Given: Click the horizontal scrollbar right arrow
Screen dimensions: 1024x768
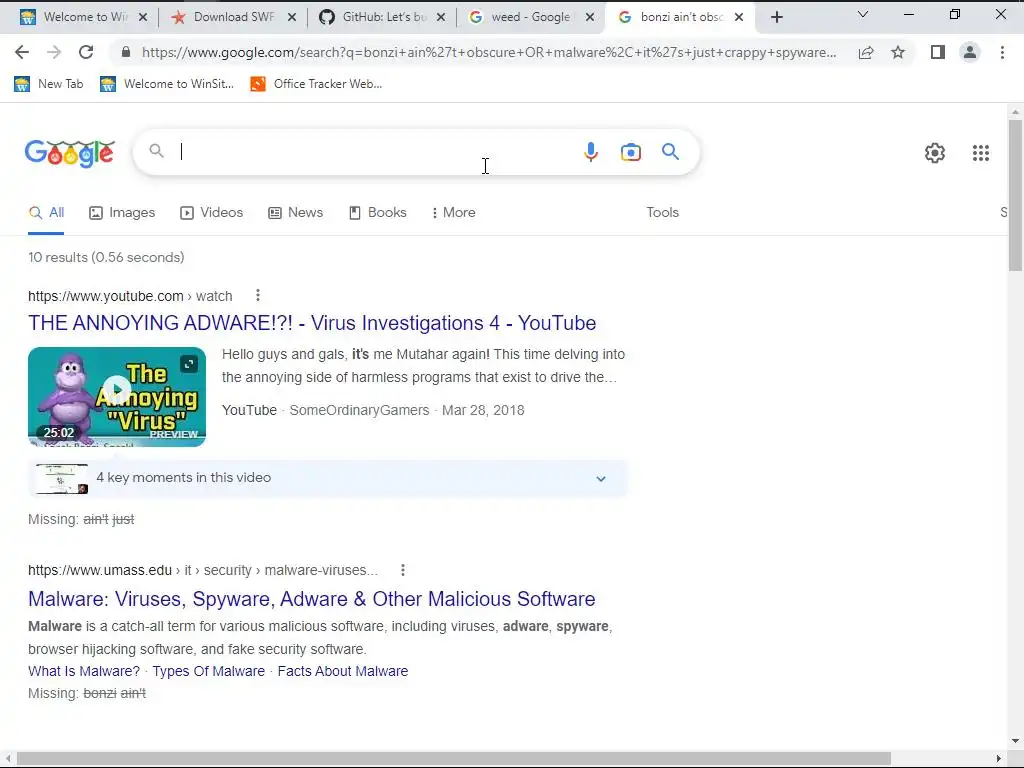Looking at the screenshot, I should (x=999, y=758).
